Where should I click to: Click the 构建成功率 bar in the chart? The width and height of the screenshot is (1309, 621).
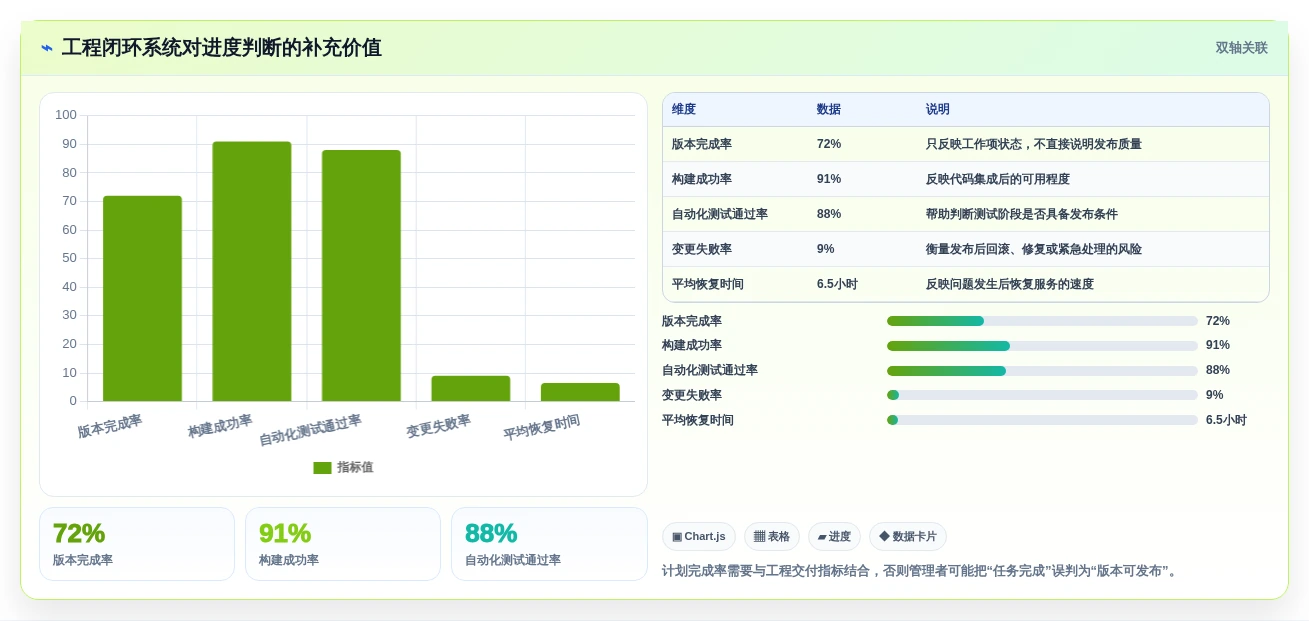252,272
